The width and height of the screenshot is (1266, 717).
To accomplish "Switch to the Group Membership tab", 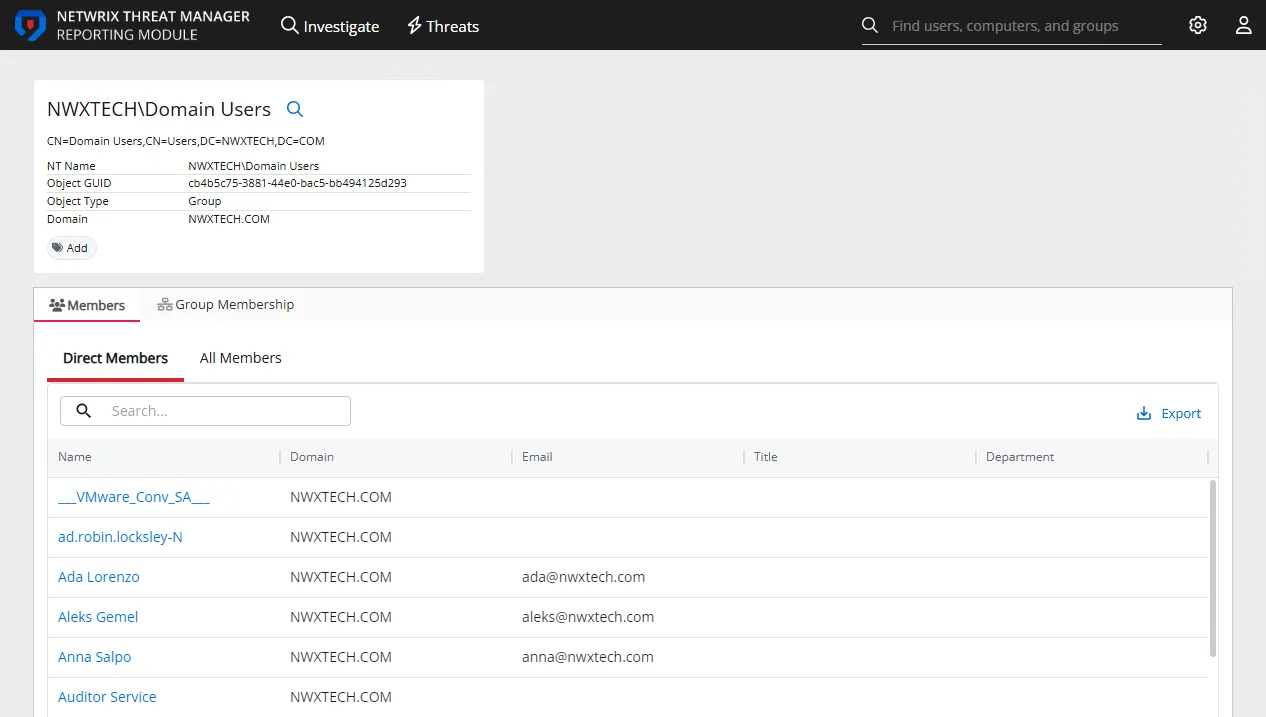I will click(226, 304).
